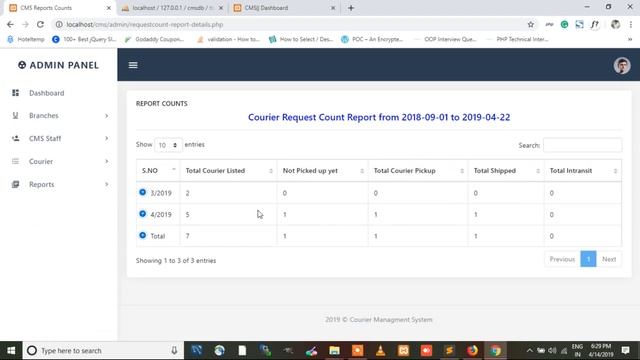This screenshot has height=360, width=640.
Task: Expand row details for 3/2019
Action: point(142,192)
